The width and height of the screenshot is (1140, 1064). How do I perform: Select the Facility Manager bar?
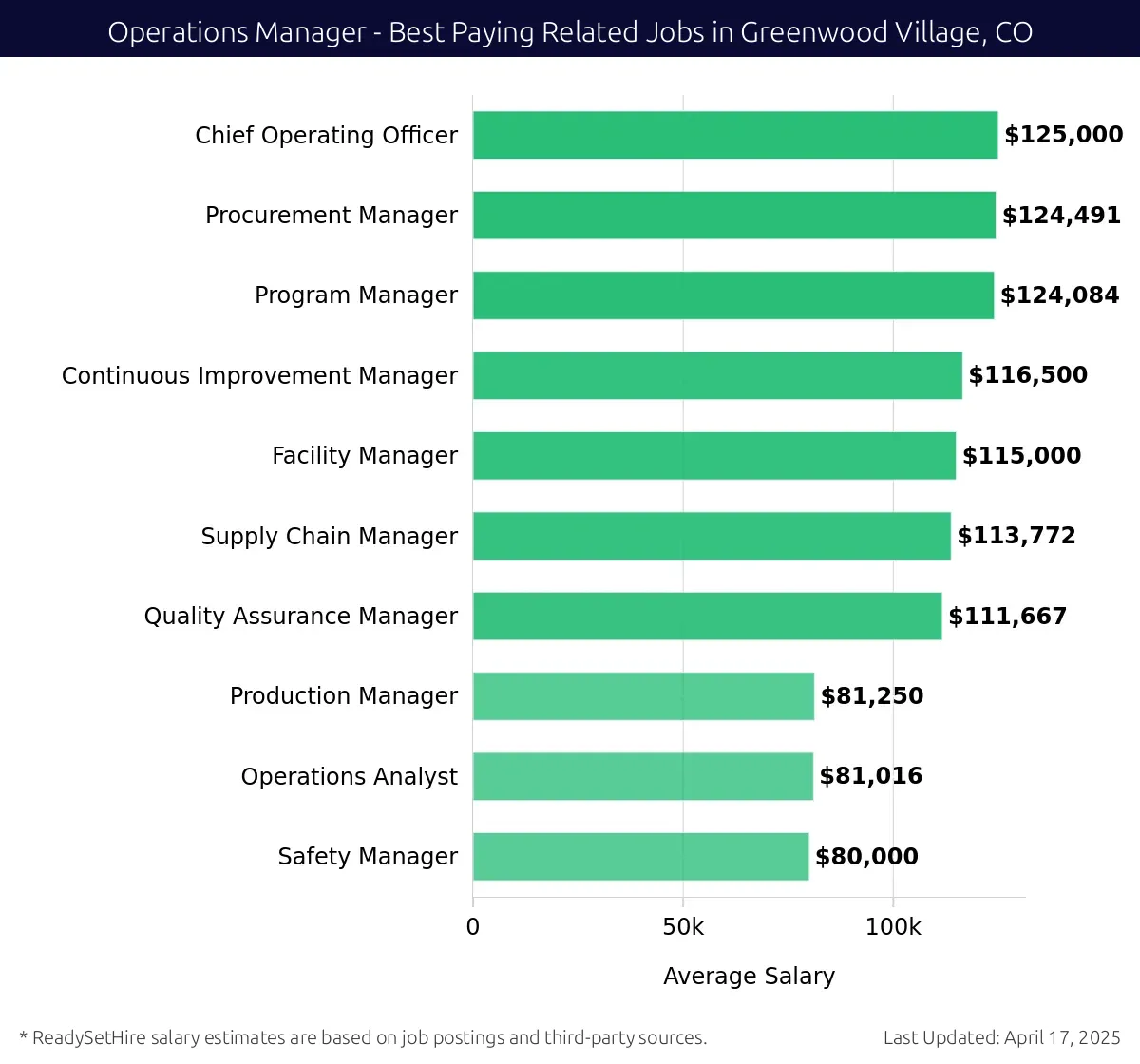[x=714, y=456]
